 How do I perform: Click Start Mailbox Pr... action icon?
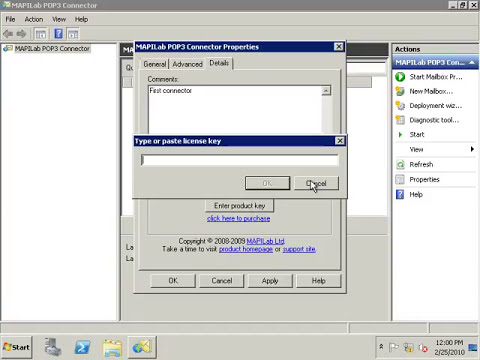pyautogui.click(x=400, y=77)
